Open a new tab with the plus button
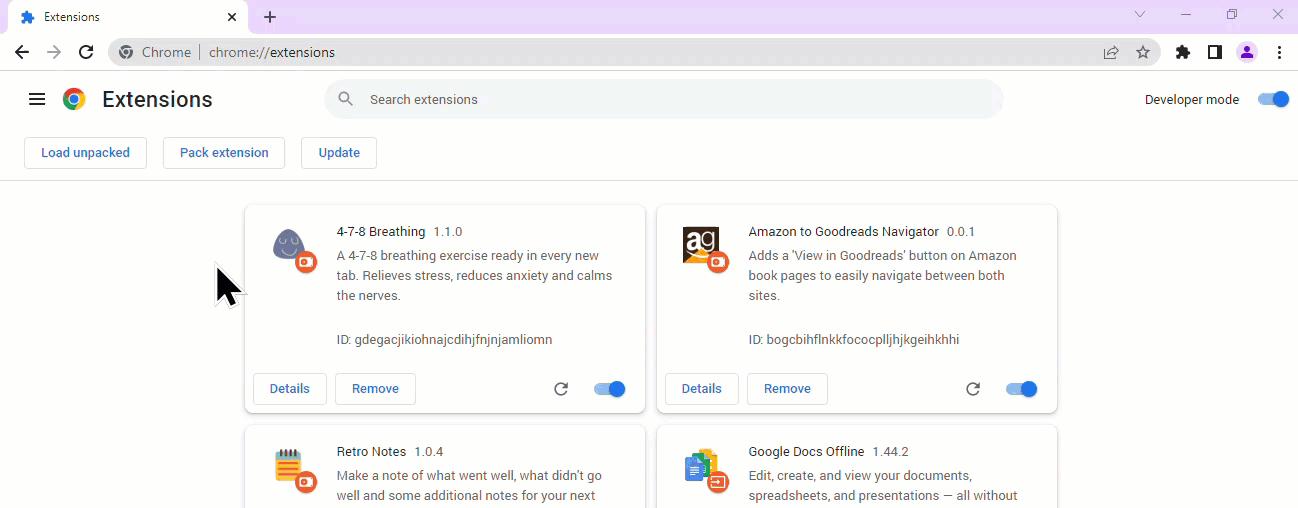Screen dimensions: 1298x508 270,17
